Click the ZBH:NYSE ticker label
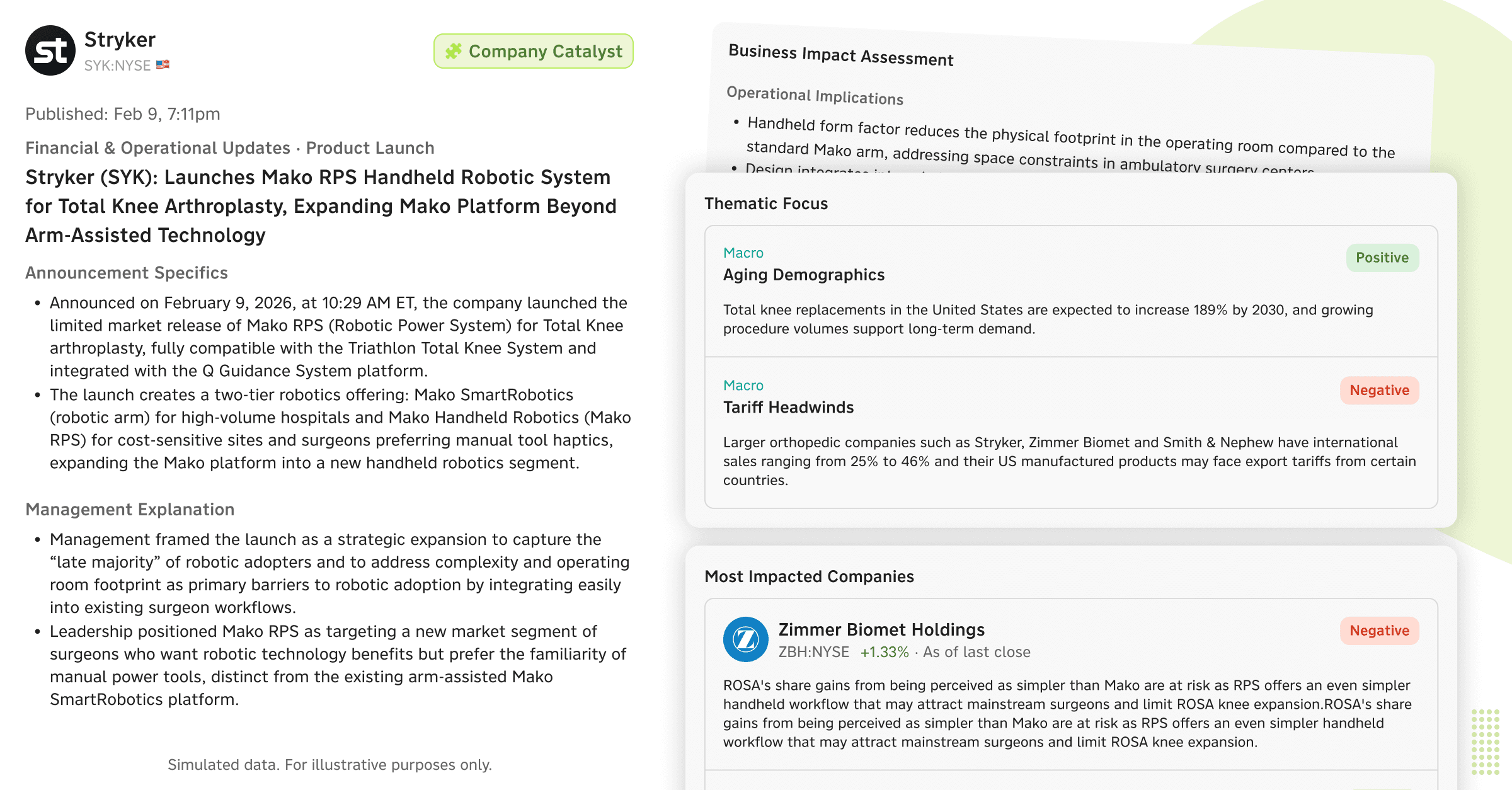The image size is (1512, 790). (x=813, y=652)
